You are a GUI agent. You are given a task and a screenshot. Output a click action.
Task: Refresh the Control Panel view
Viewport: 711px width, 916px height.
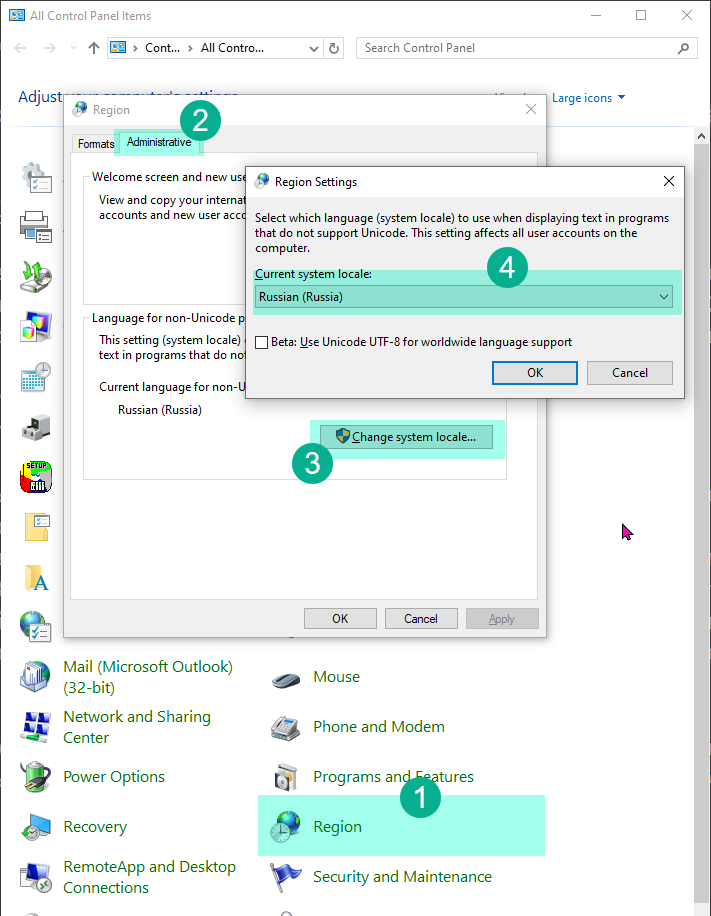pyautogui.click(x=335, y=48)
